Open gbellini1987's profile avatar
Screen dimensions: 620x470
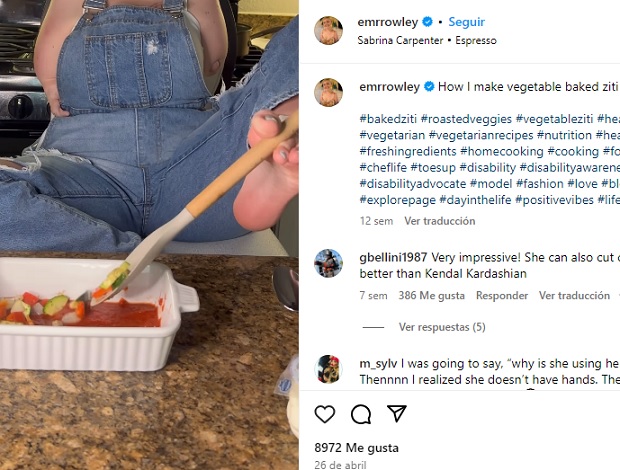click(x=328, y=263)
